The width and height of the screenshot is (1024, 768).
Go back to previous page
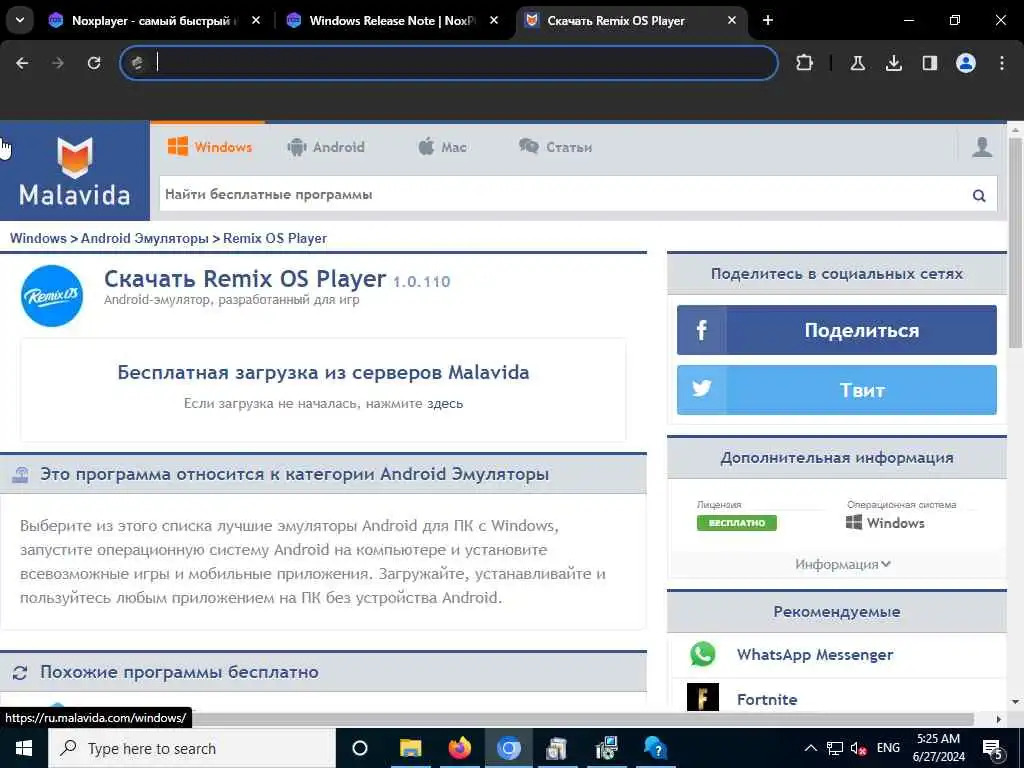coord(22,63)
